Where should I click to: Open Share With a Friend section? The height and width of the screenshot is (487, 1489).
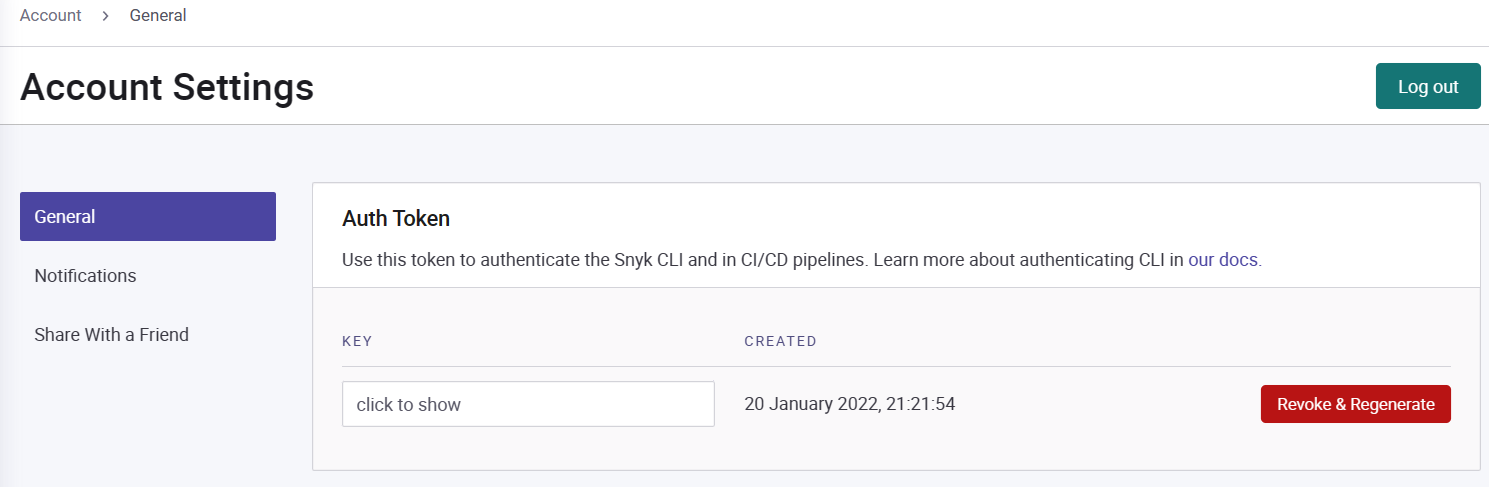[x=111, y=335]
